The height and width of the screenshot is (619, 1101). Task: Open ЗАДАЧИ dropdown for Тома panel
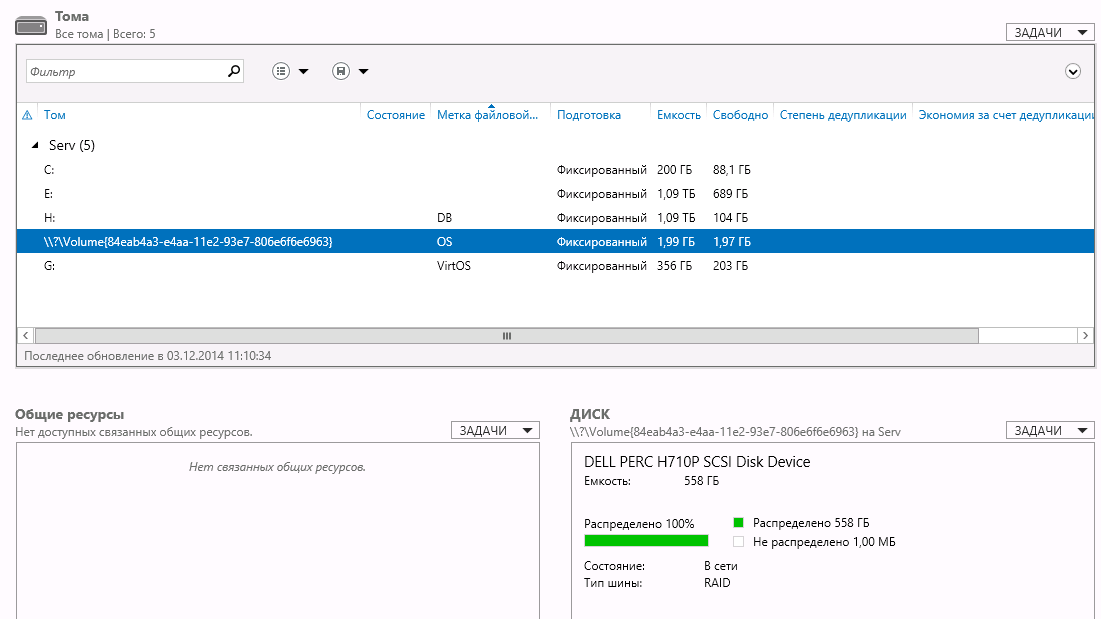pos(1050,32)
